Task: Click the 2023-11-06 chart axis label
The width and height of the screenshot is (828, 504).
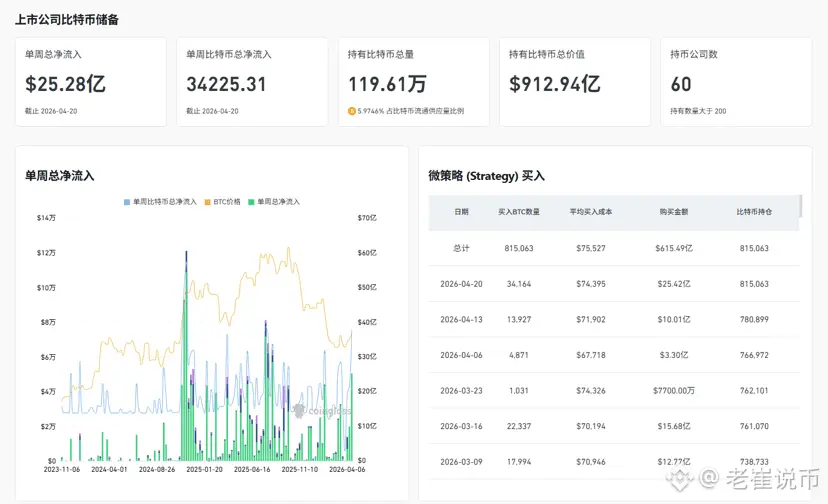Action: pos(62,469)
